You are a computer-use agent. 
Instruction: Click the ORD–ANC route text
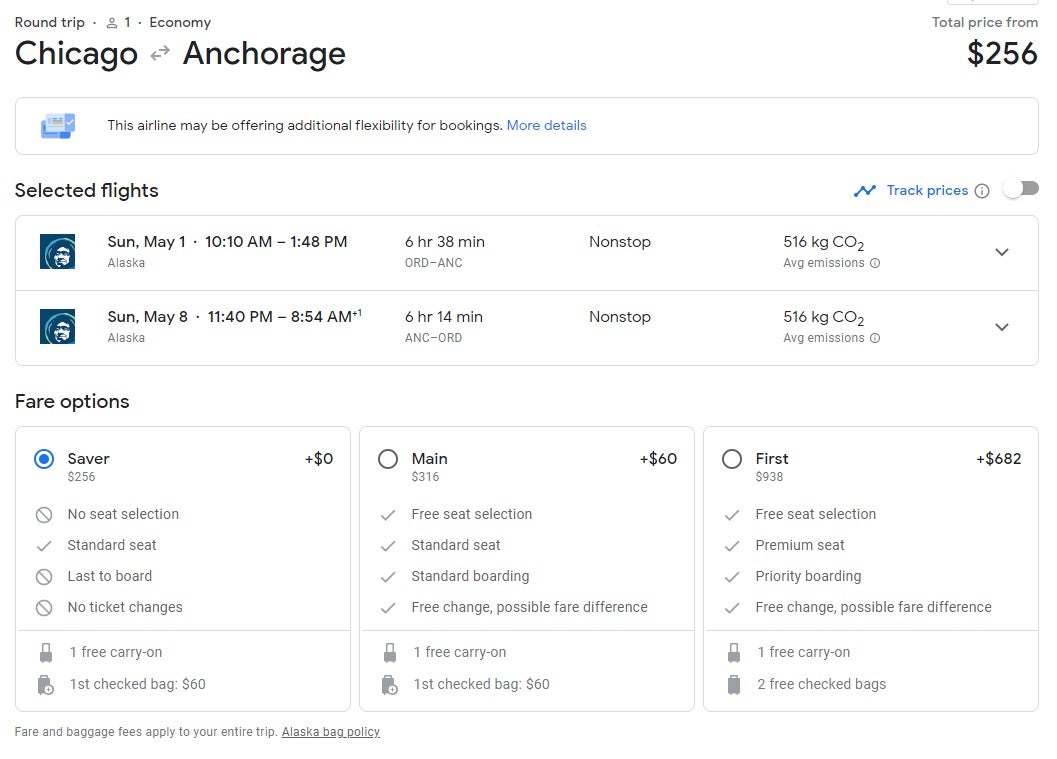[x=433, y=263]
